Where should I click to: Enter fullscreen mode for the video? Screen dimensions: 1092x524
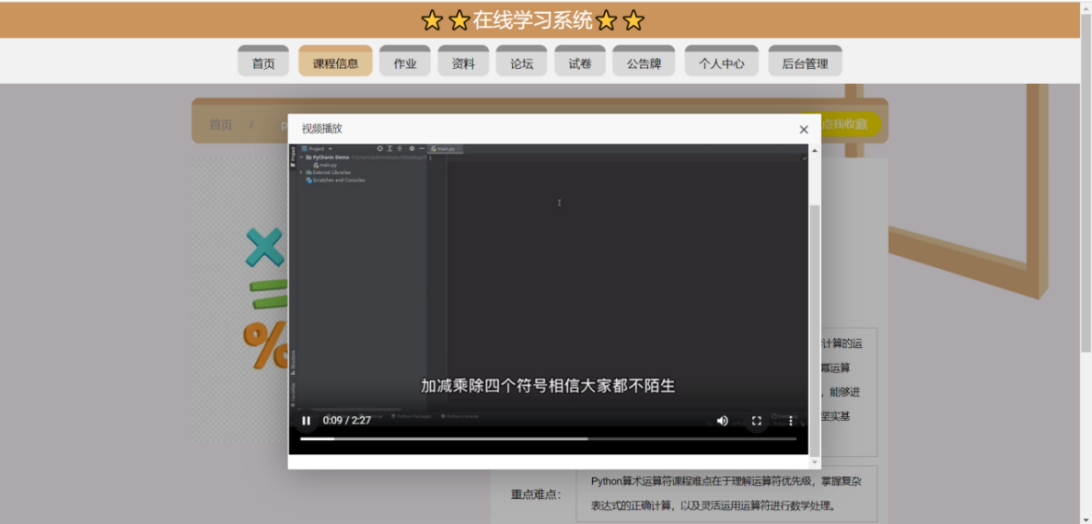click(x=756, y=421)
